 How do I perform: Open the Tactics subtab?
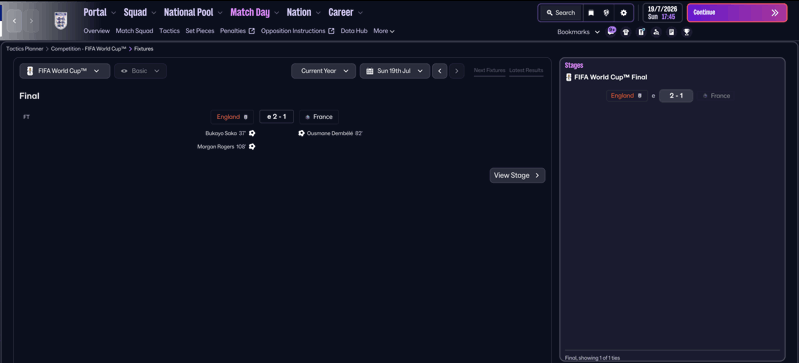pos(170,31)
